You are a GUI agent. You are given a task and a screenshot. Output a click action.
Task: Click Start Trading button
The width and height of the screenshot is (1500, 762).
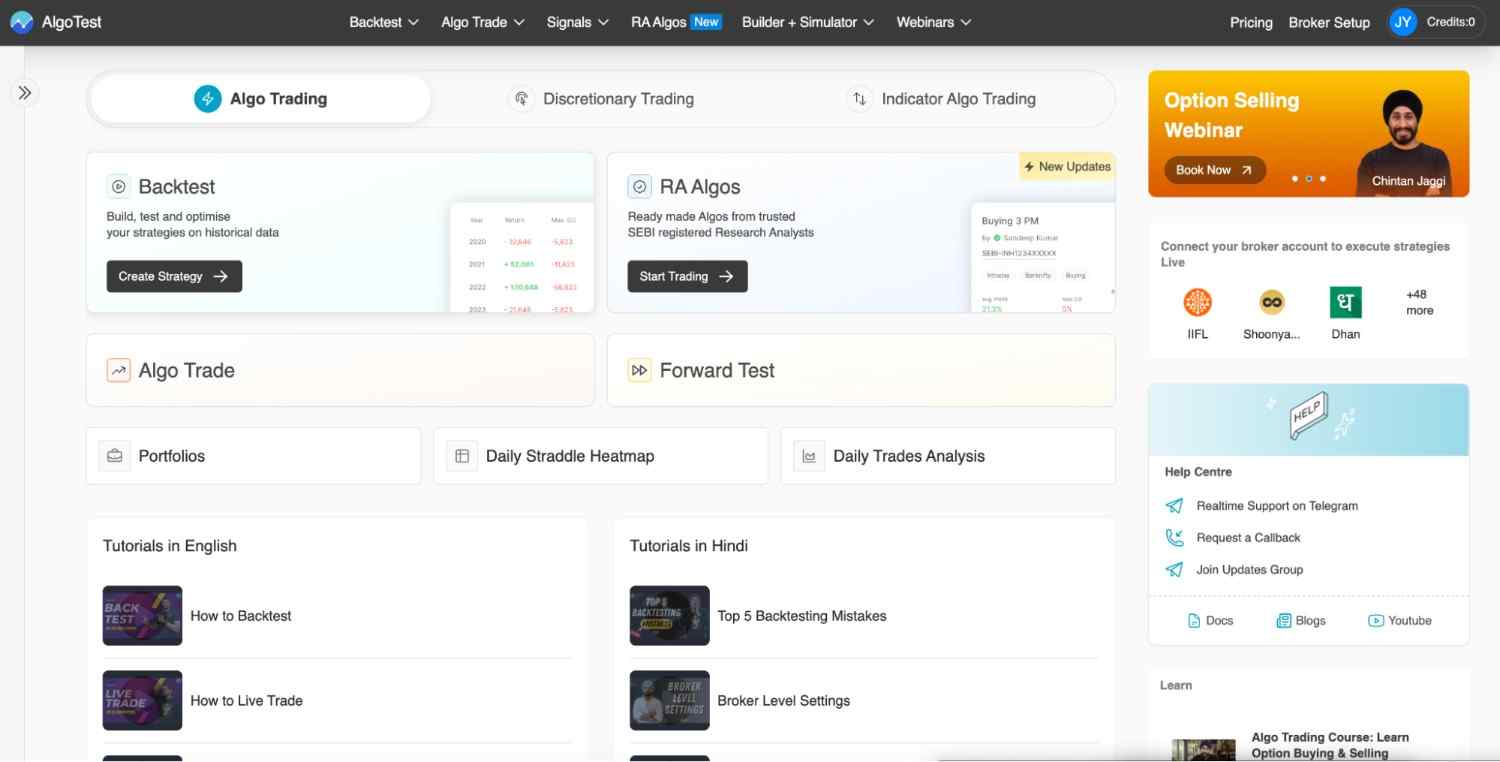point(687,276)
